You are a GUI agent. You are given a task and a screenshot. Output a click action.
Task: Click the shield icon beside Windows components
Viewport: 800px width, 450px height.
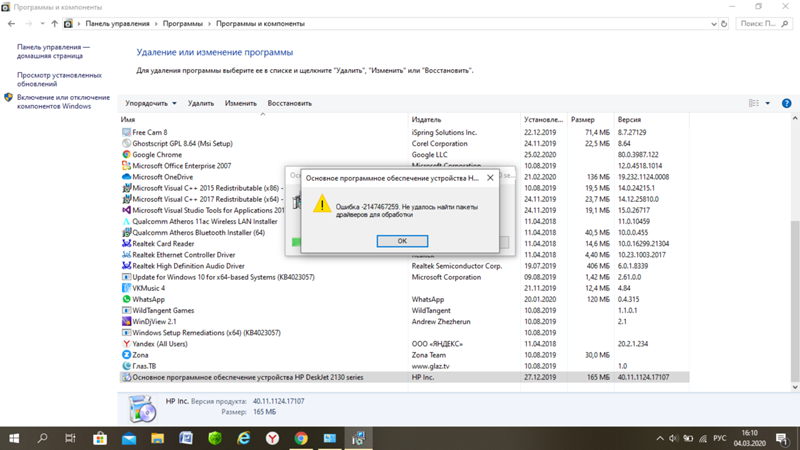click(8, 97)
